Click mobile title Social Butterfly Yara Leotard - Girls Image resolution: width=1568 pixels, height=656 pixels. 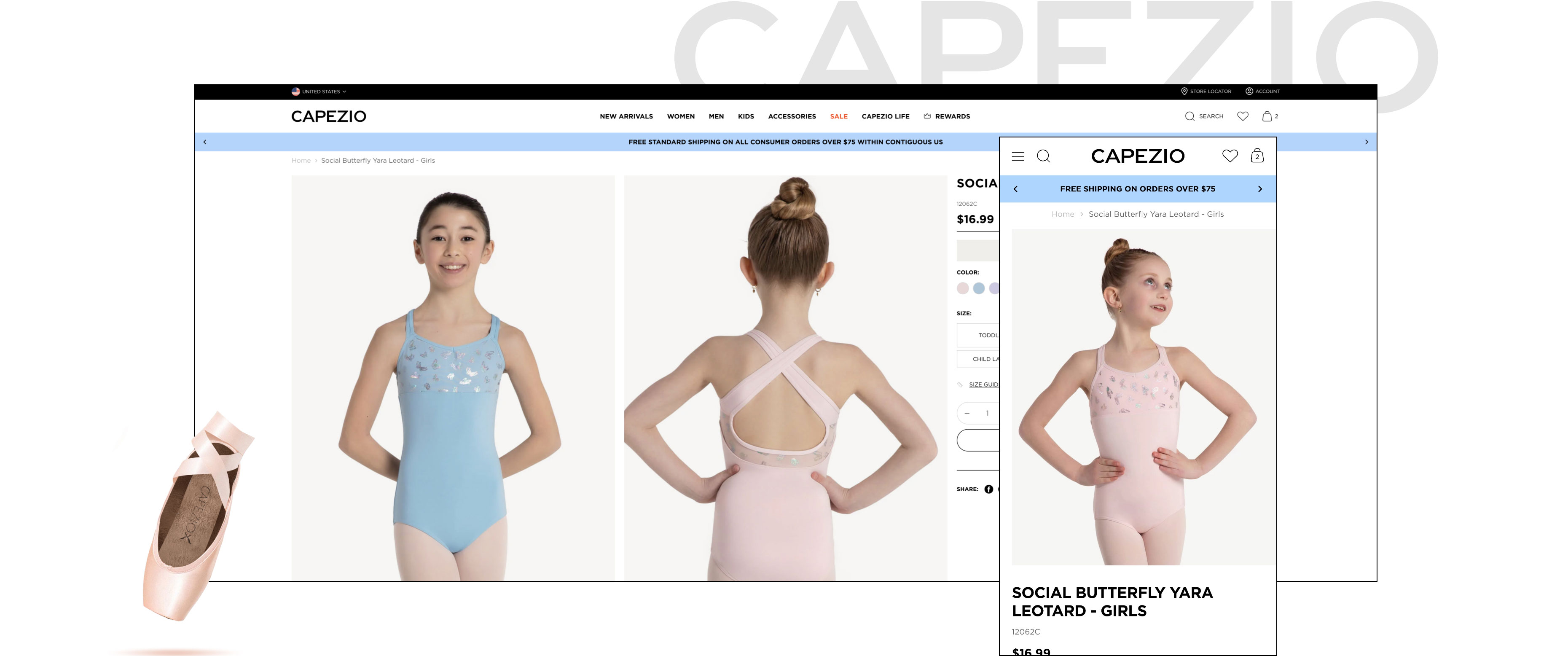1112,602
